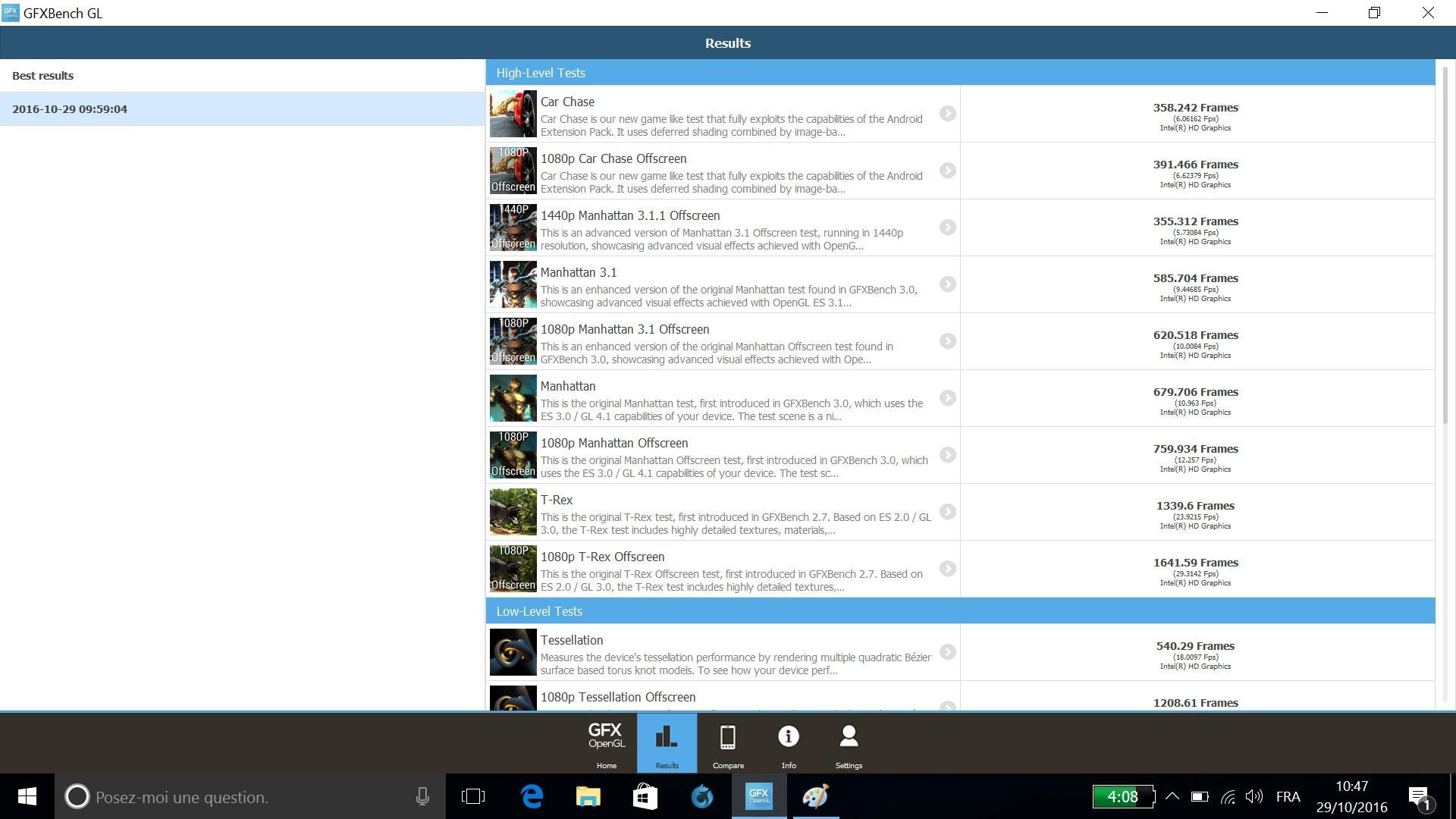Expand Tessellation test details arrow
The width and height of the screenshot is (1456, 819).
point(947,652)
